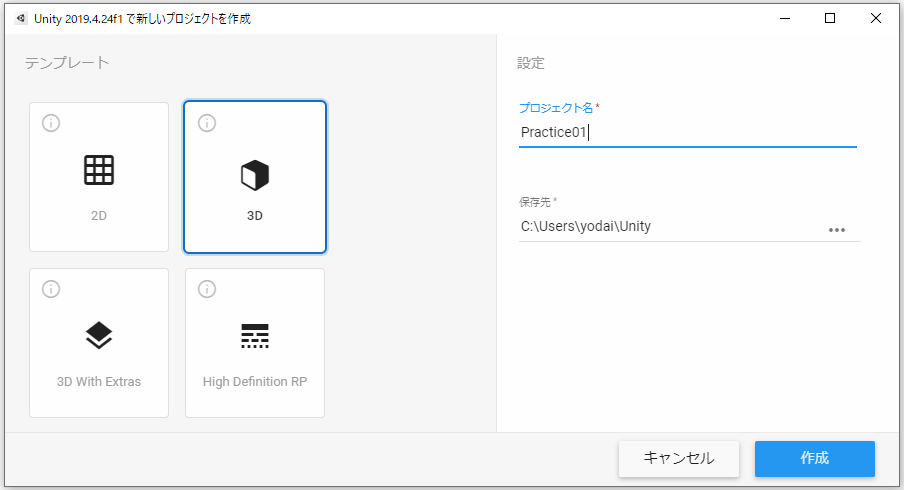The height and width of the screenshot is (490, 904).
Task: Click the 2D template label
Action: (x=99, y=216)
